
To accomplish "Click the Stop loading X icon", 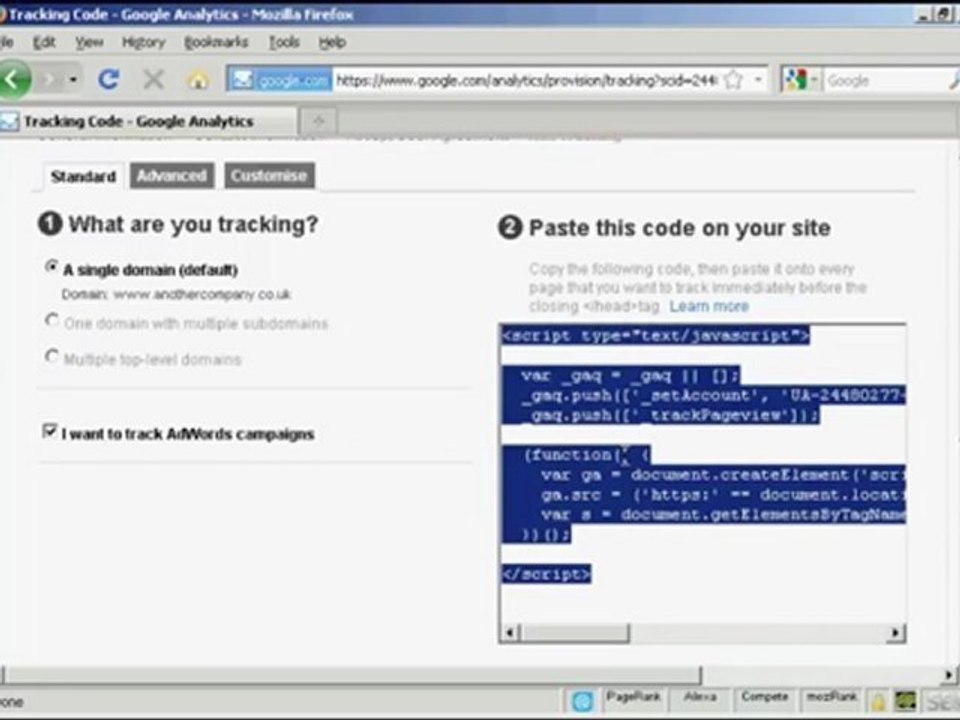I will click(x=153, y=80).
